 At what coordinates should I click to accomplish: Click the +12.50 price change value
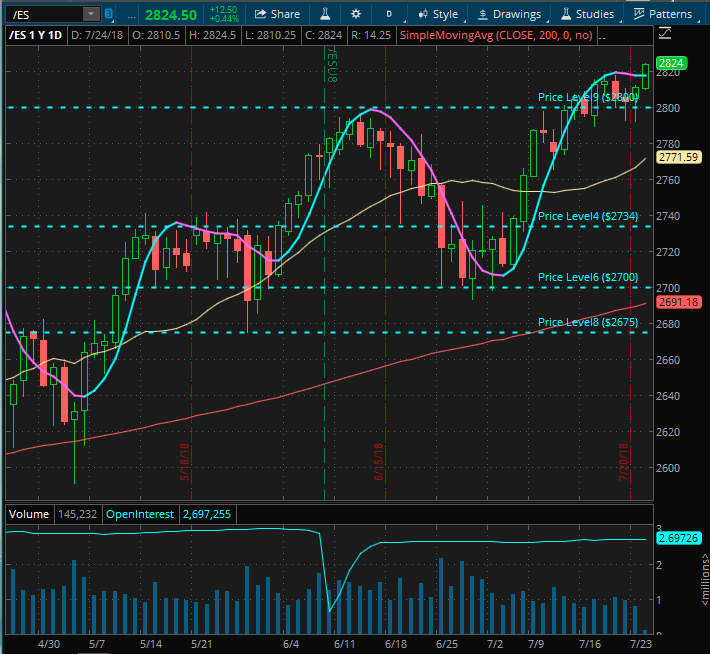tap(224, 10)
